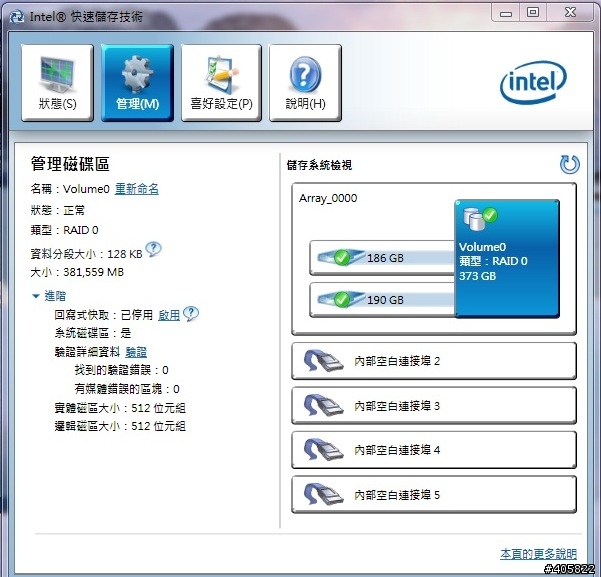Click the cable icon for port 5
This screenshot has height=577, width=601.
click(x=323, y=495)
